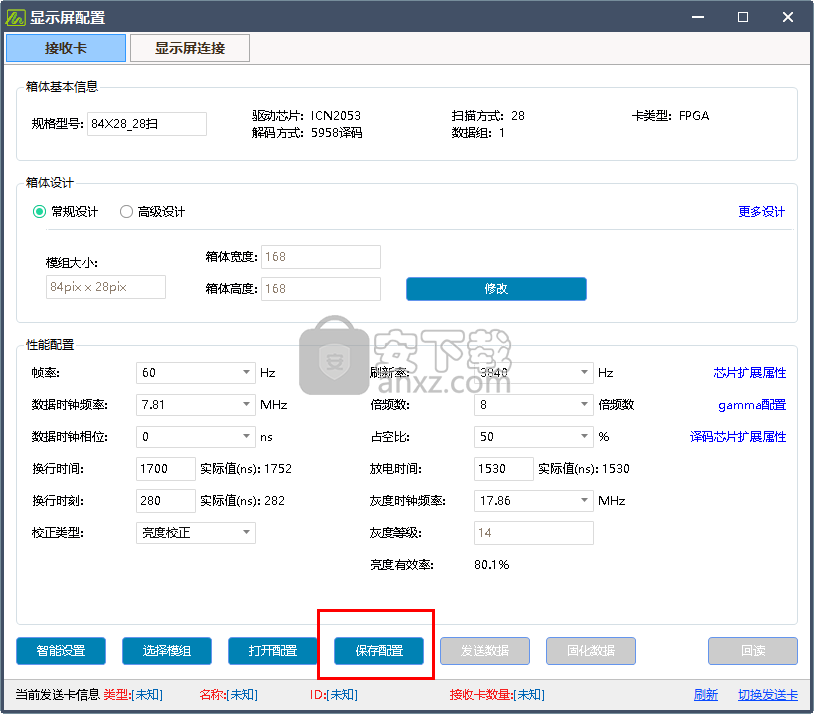Click the 固化数据 button

click(591, 651)
